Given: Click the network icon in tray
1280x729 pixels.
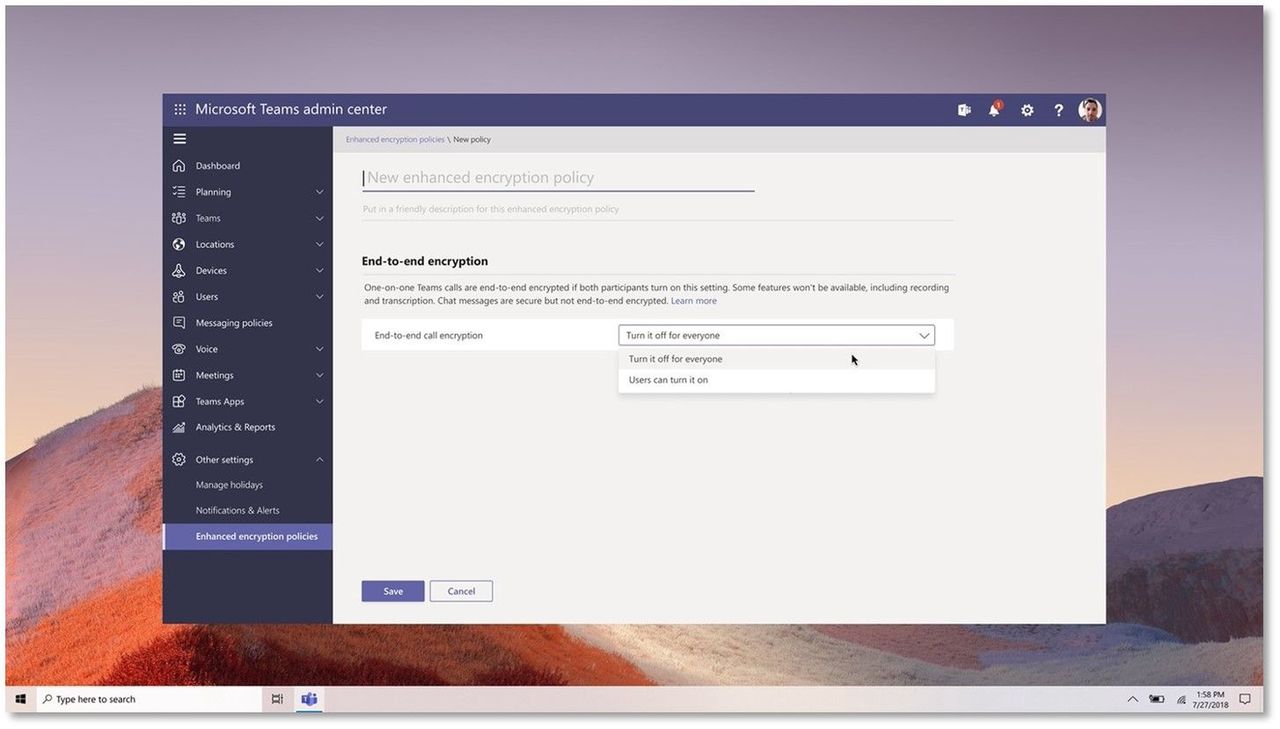Looking at the screenshot, I should coord(1181,699).
